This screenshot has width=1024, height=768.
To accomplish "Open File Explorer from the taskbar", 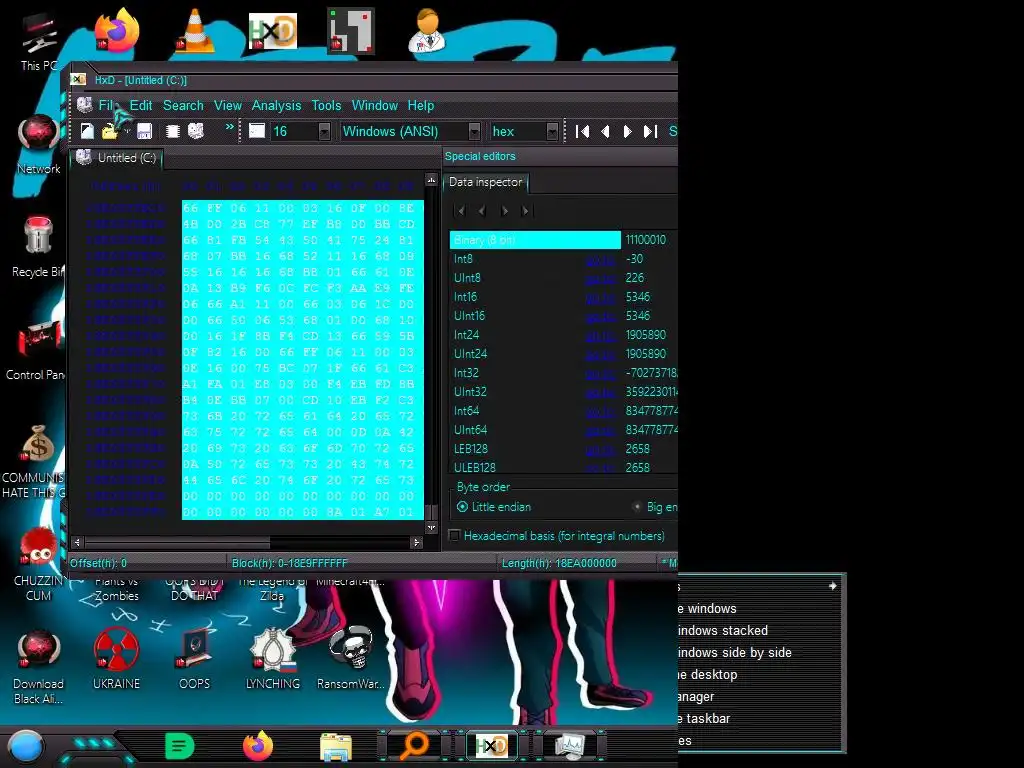I will [336, 746].
